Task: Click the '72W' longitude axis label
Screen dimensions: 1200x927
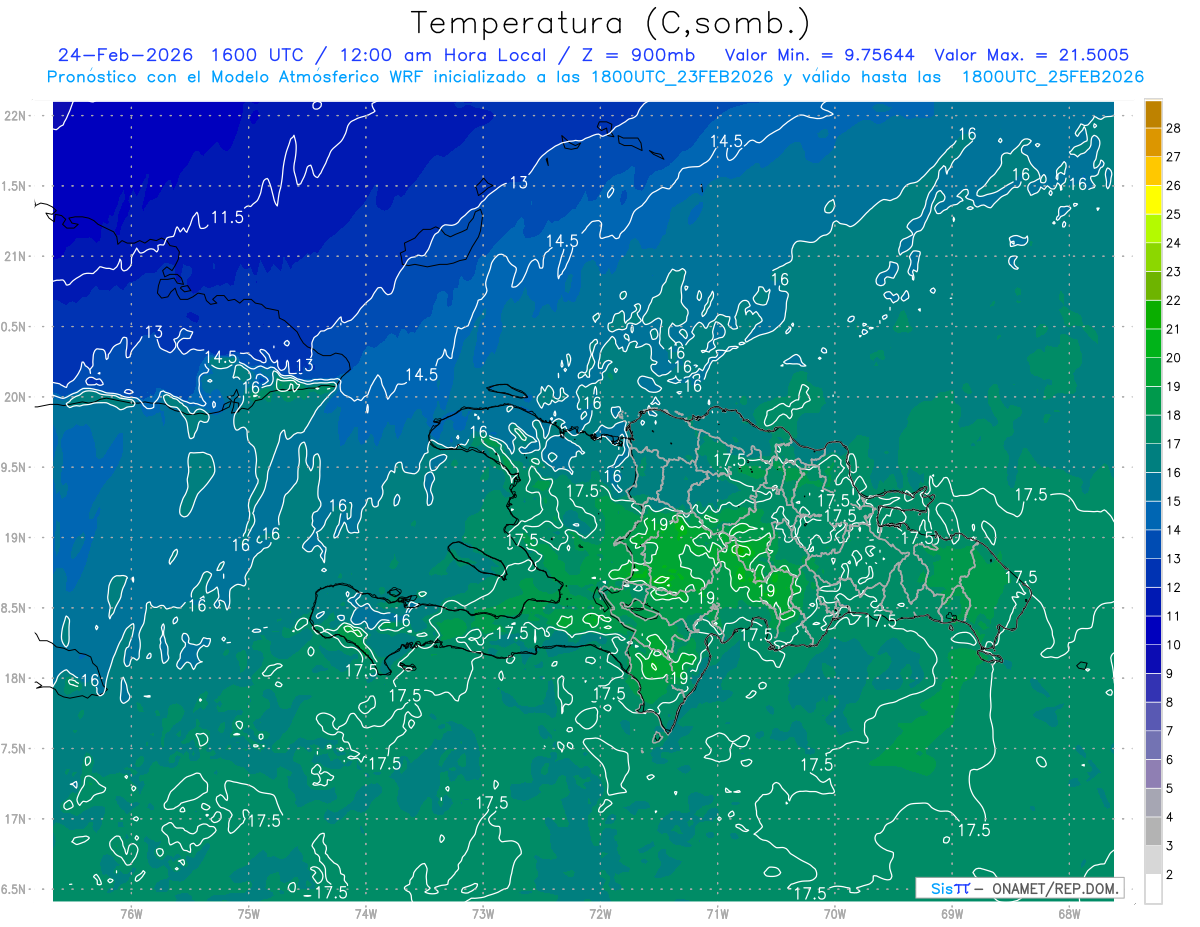Action: pos(601,913)
